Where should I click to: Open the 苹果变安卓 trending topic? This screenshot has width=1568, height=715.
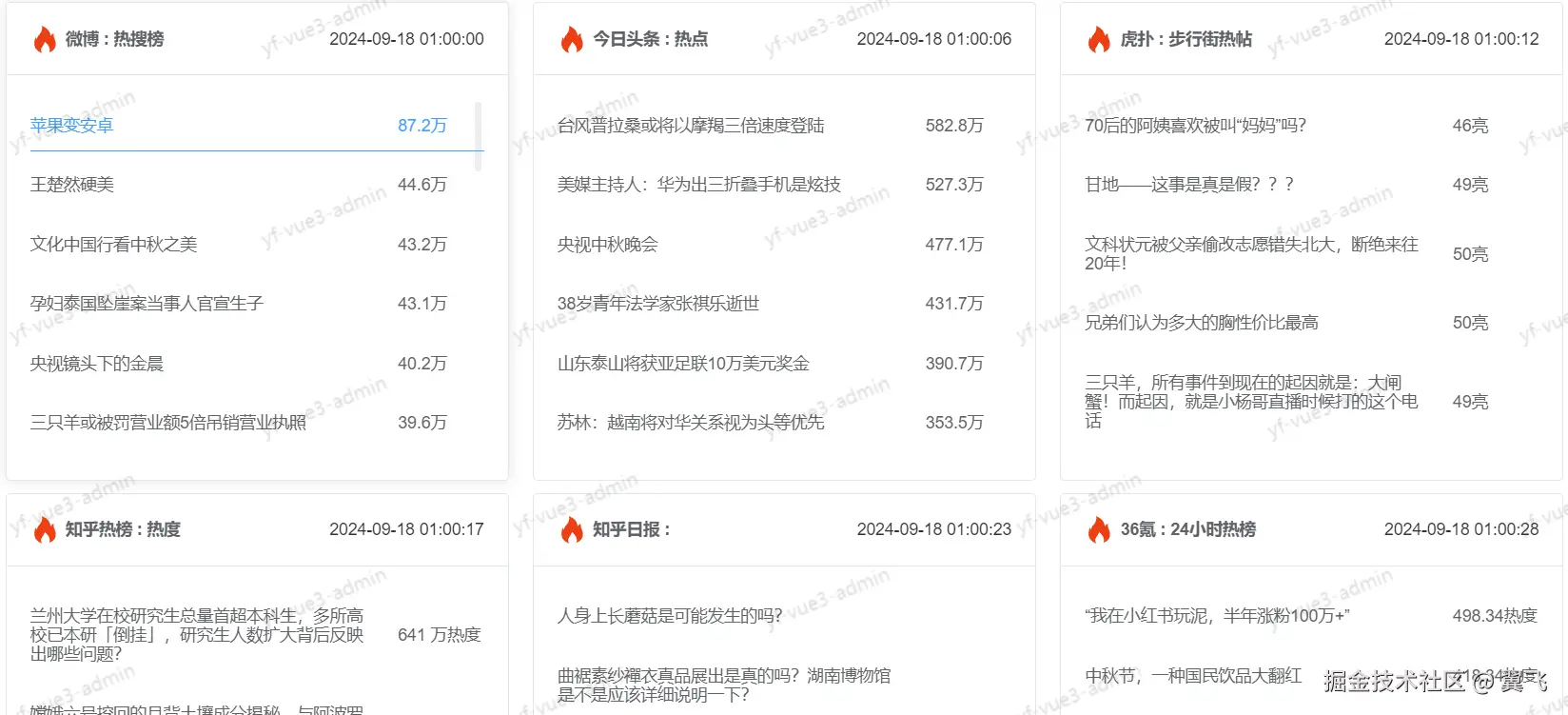click(x=71, y=126)
